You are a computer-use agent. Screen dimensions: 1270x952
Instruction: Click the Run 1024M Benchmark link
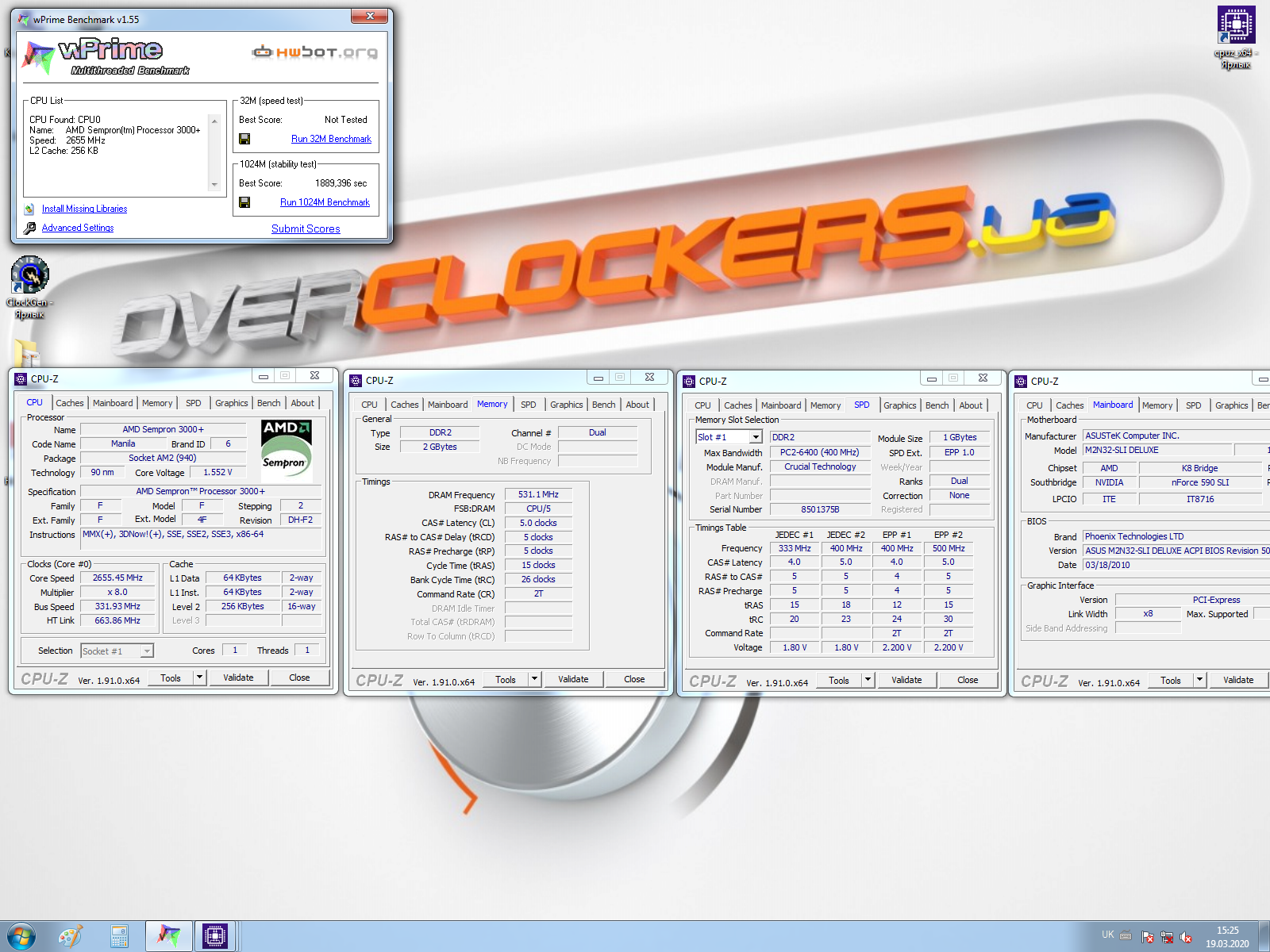click(x=325, y=202)
